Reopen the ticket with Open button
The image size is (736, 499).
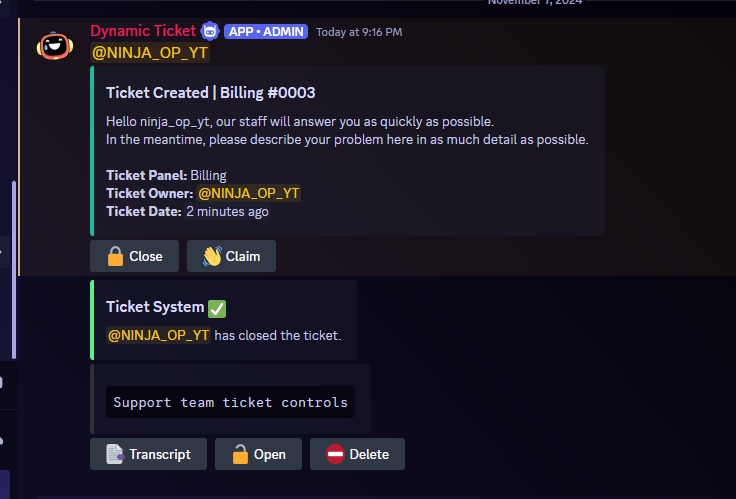pos(258,454)
